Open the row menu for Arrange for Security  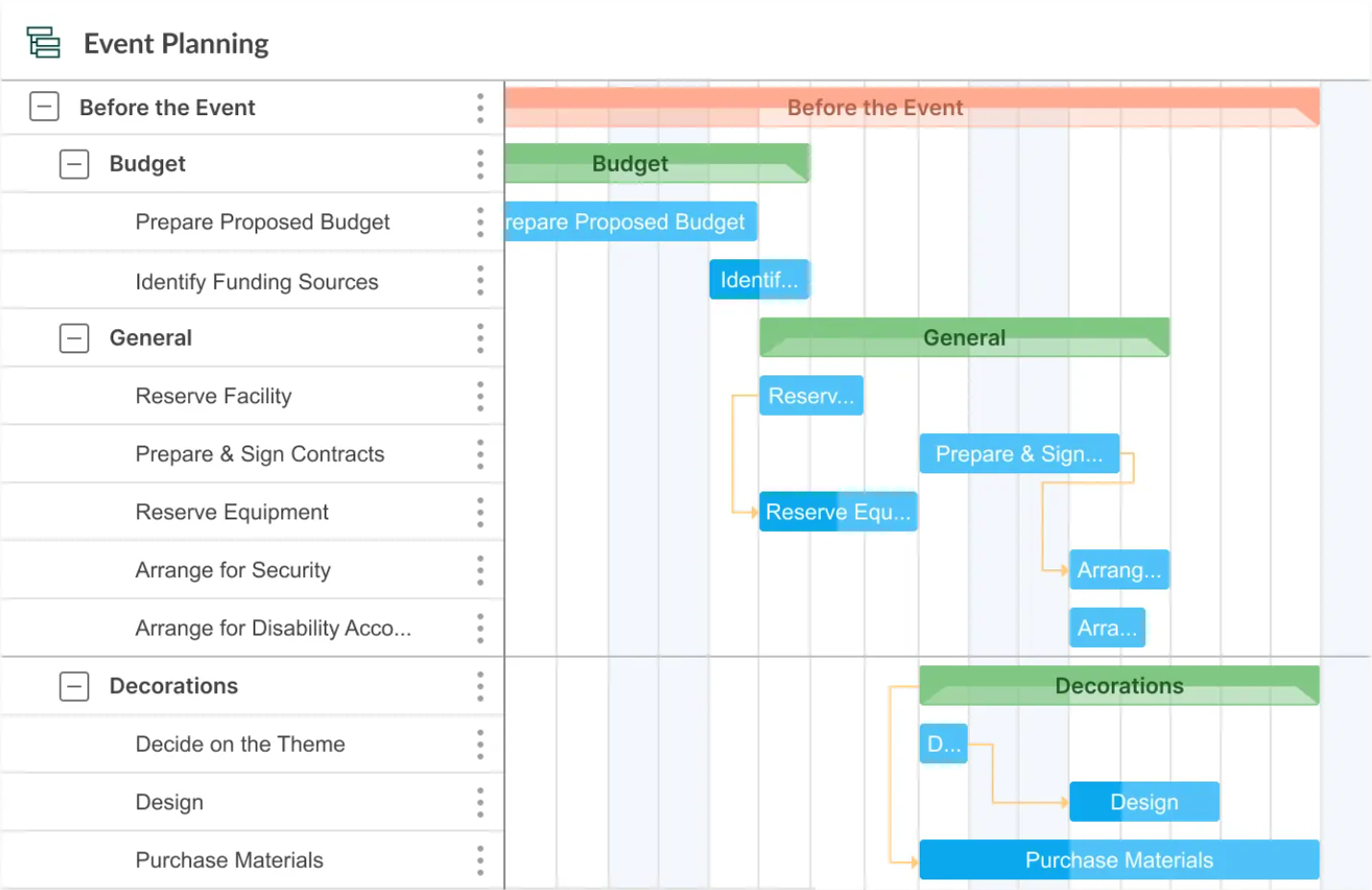(479, 569)
